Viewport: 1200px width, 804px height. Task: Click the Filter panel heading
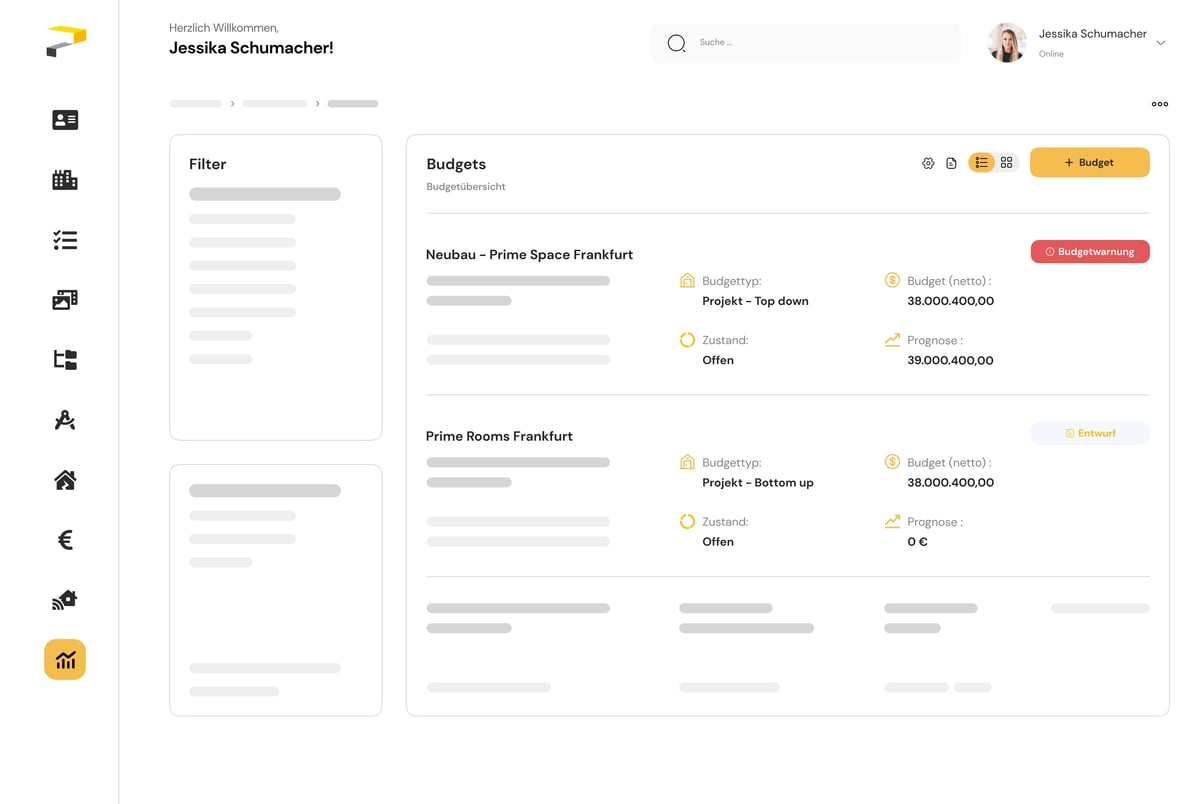208,164
